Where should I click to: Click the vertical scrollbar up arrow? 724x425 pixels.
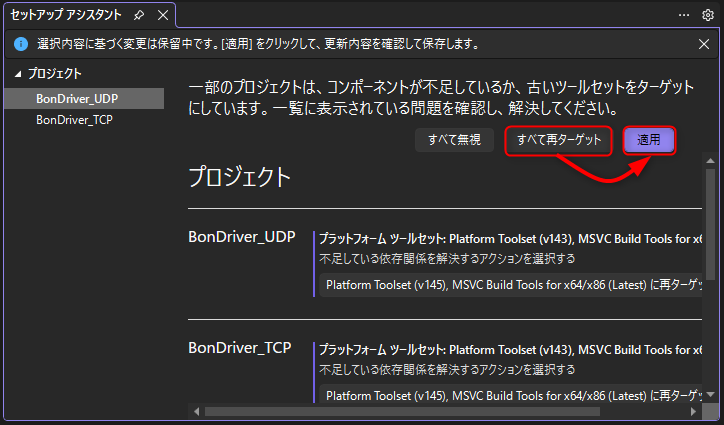[710, 161]
